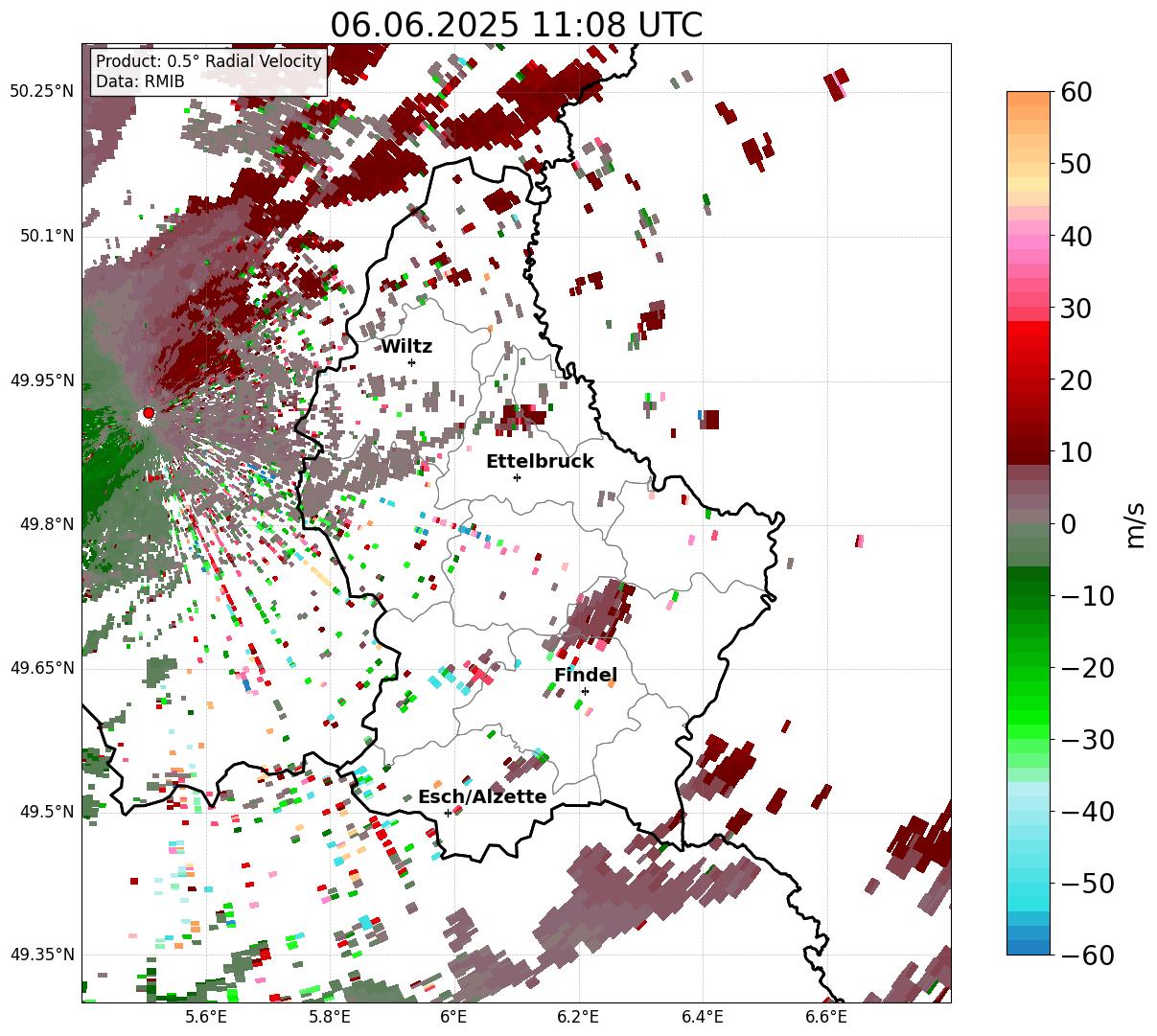Click the colorbar value −50
The image size is (1157, 1036).
[1087, 883]
